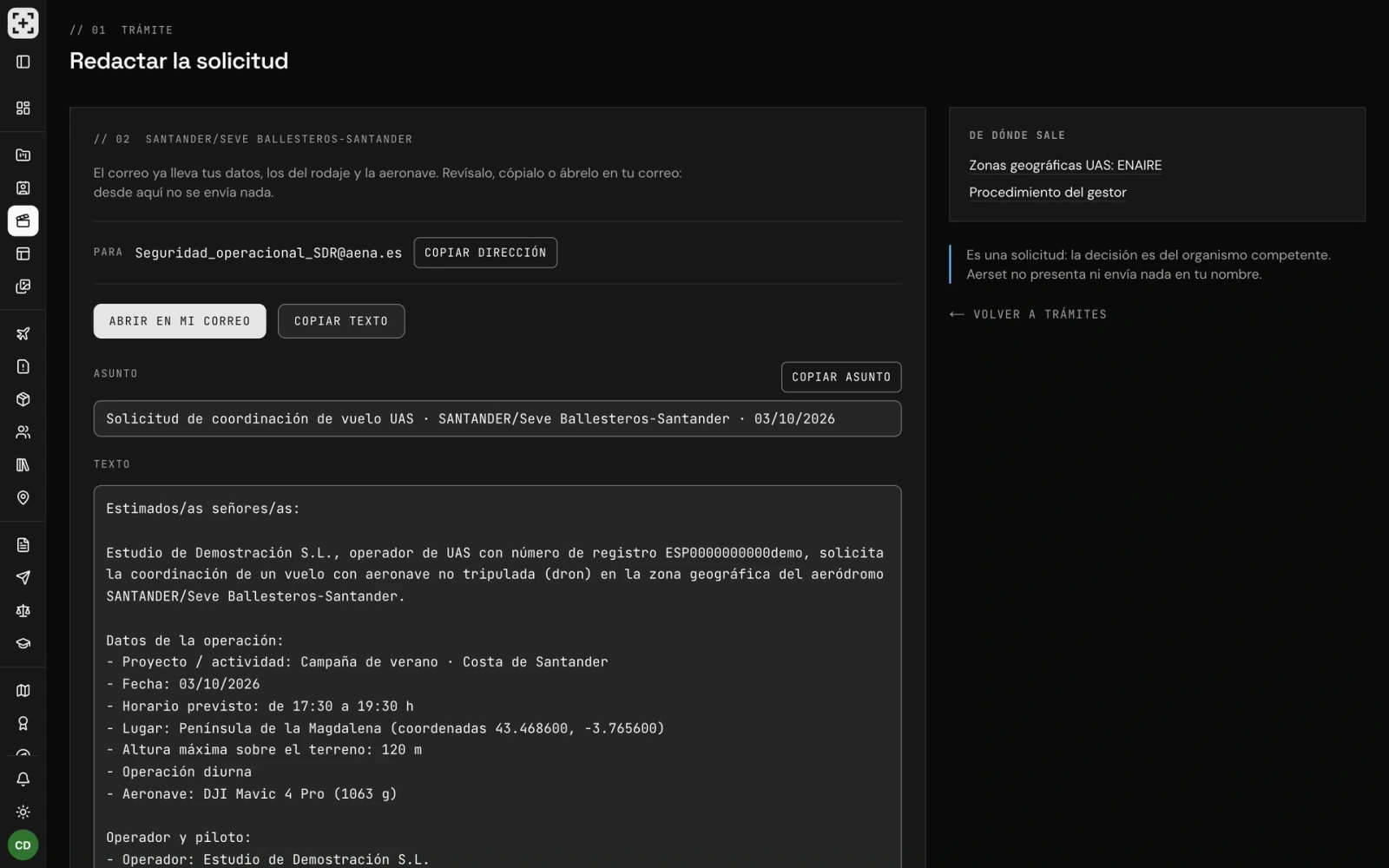Image resolution: width=1389 pixels, height=868 pixels.
Task: Open the map pin location icon
Action: pyautogui.click(x=23, y=497)
